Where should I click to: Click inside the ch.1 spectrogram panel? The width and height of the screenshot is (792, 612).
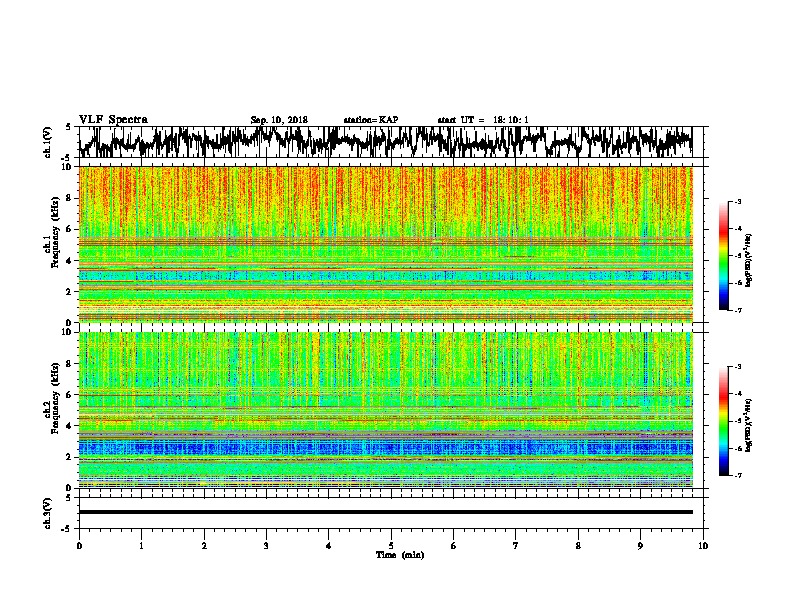pyautogui.click(x=385, y=244)
